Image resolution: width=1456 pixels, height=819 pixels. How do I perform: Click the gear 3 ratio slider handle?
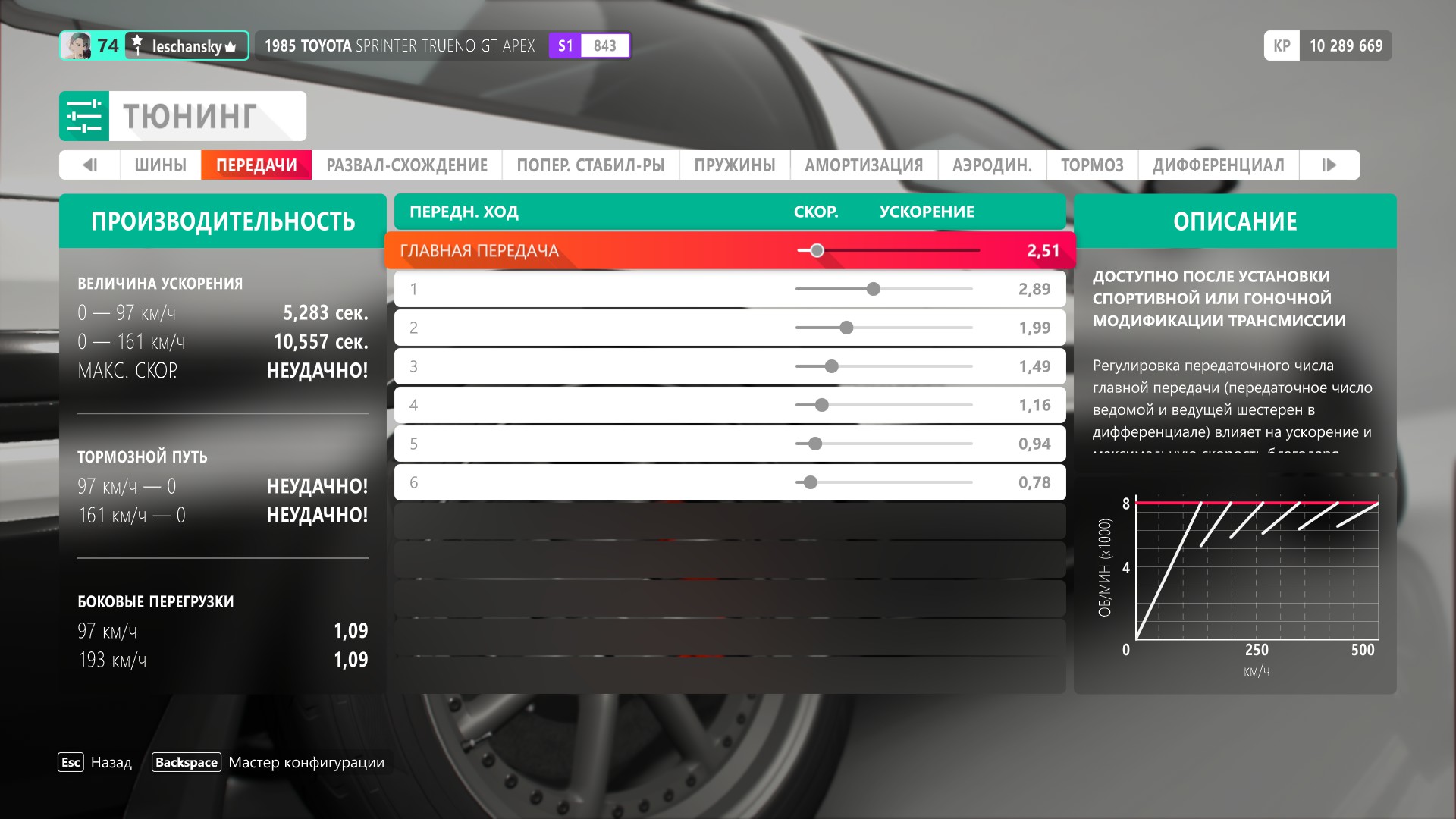coord(832,366)
